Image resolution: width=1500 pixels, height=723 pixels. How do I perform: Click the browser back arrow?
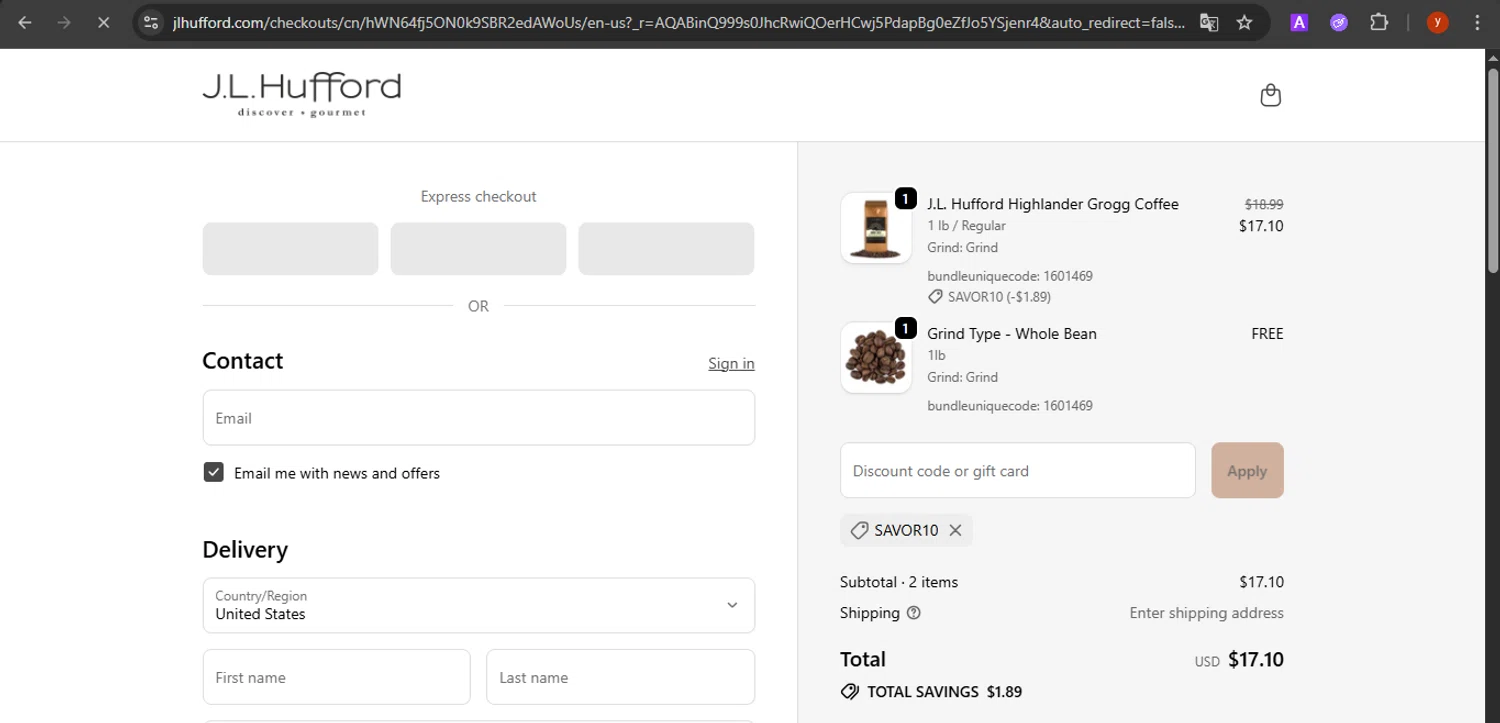pos(25,22)
